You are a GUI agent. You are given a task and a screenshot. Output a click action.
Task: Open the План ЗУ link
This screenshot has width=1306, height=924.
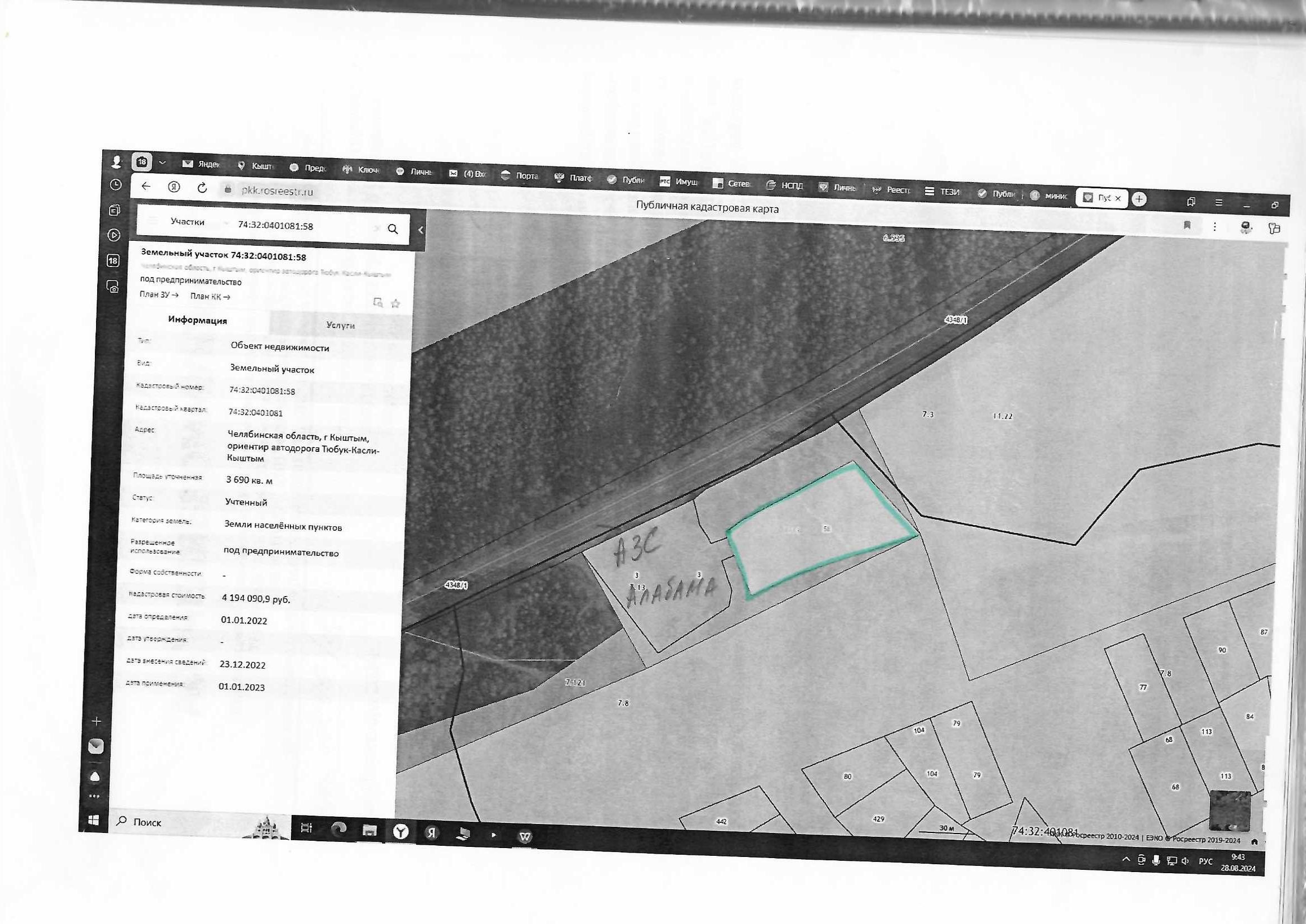click(159, 295)
